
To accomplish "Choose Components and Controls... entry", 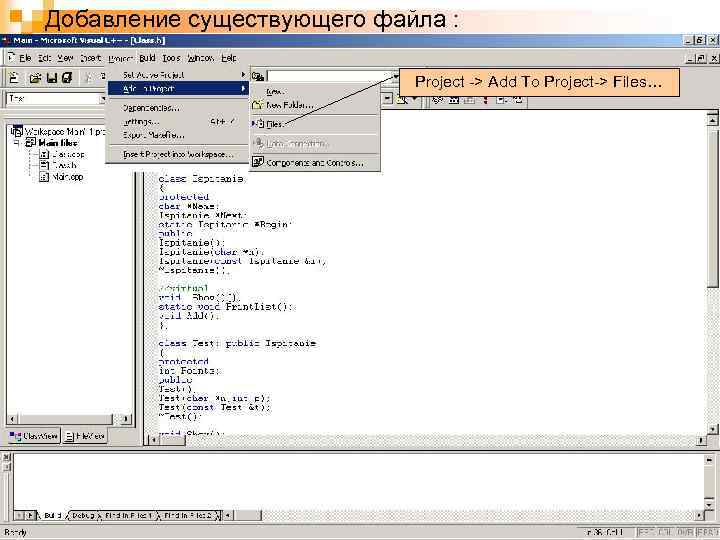I will (315, 163).
